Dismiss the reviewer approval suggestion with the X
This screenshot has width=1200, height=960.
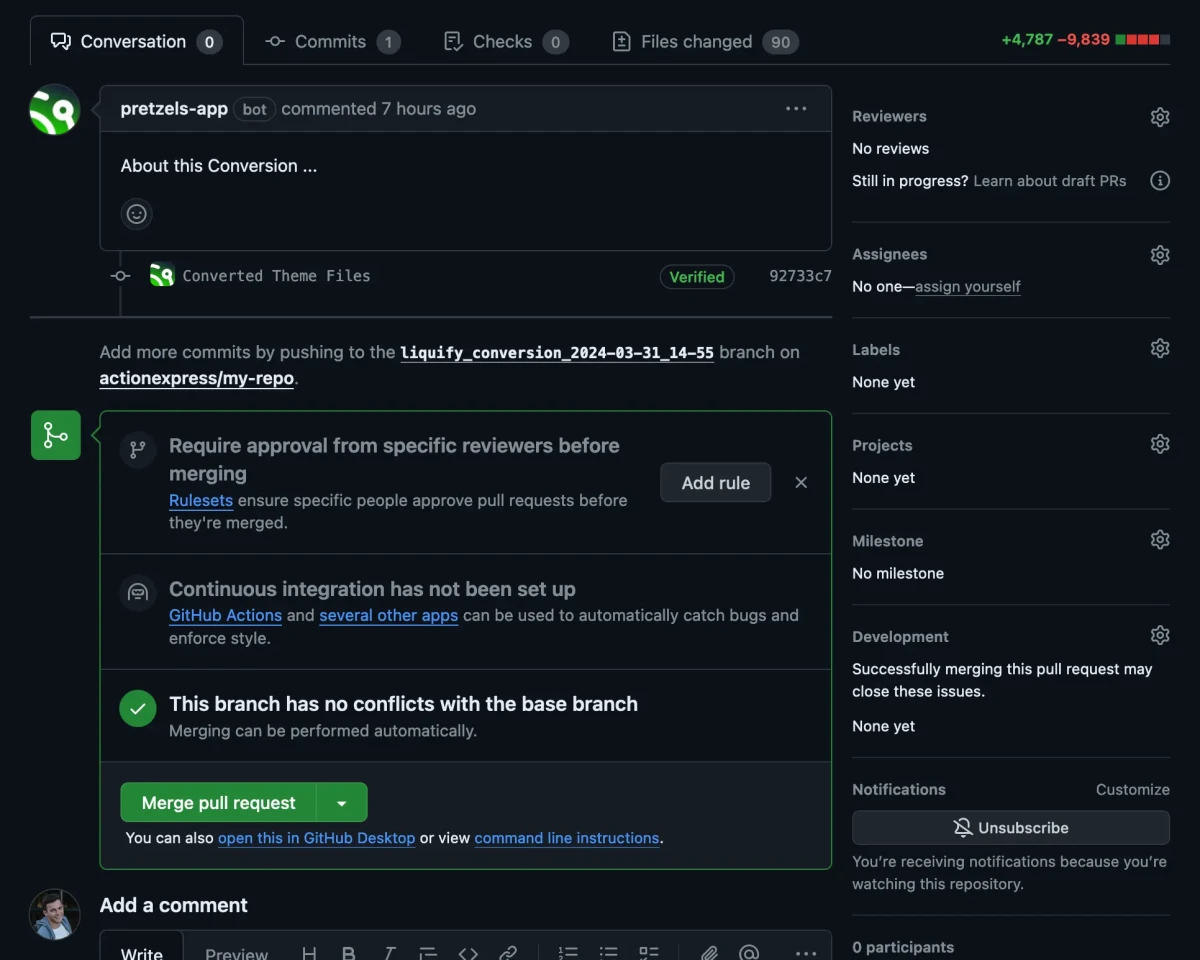800,482
